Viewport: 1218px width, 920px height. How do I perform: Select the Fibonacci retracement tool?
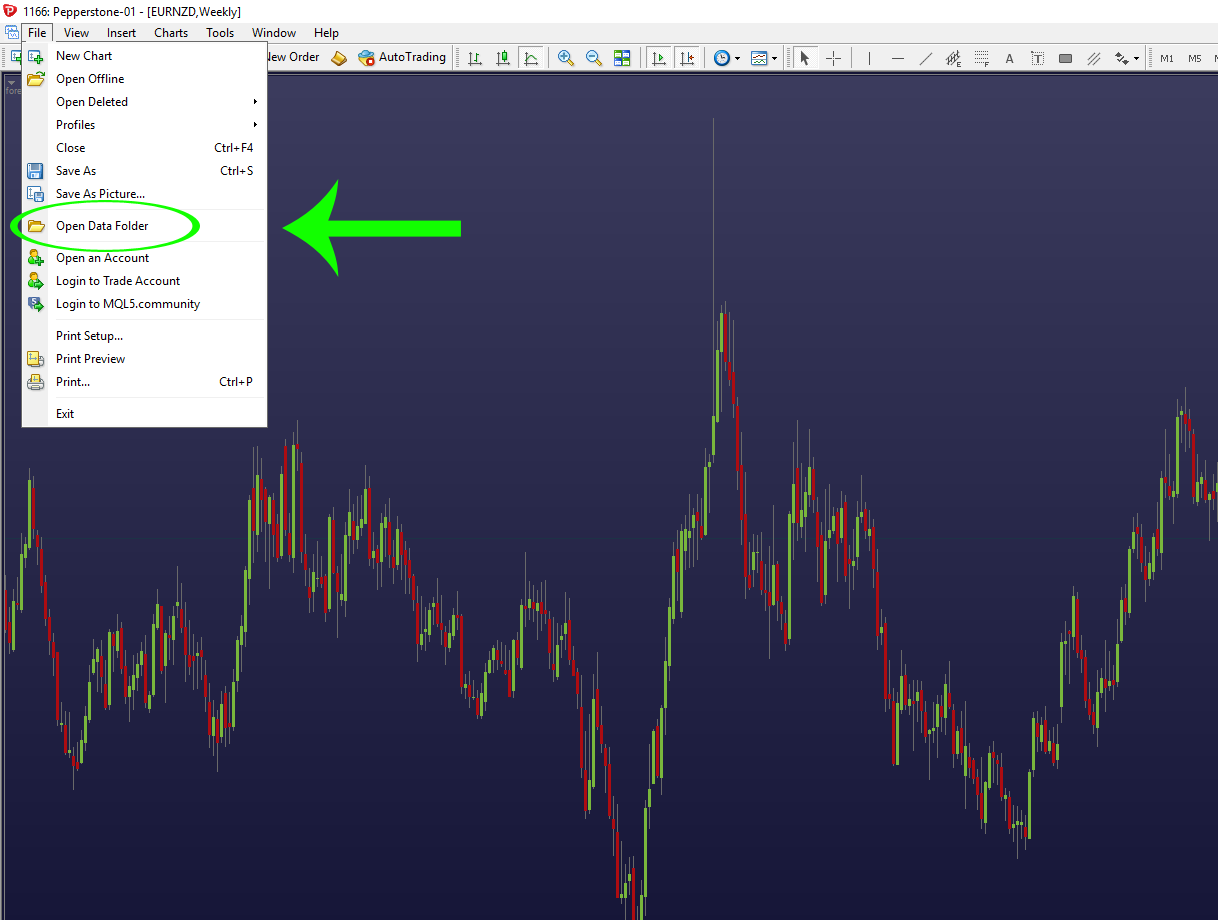click(981, 58)
